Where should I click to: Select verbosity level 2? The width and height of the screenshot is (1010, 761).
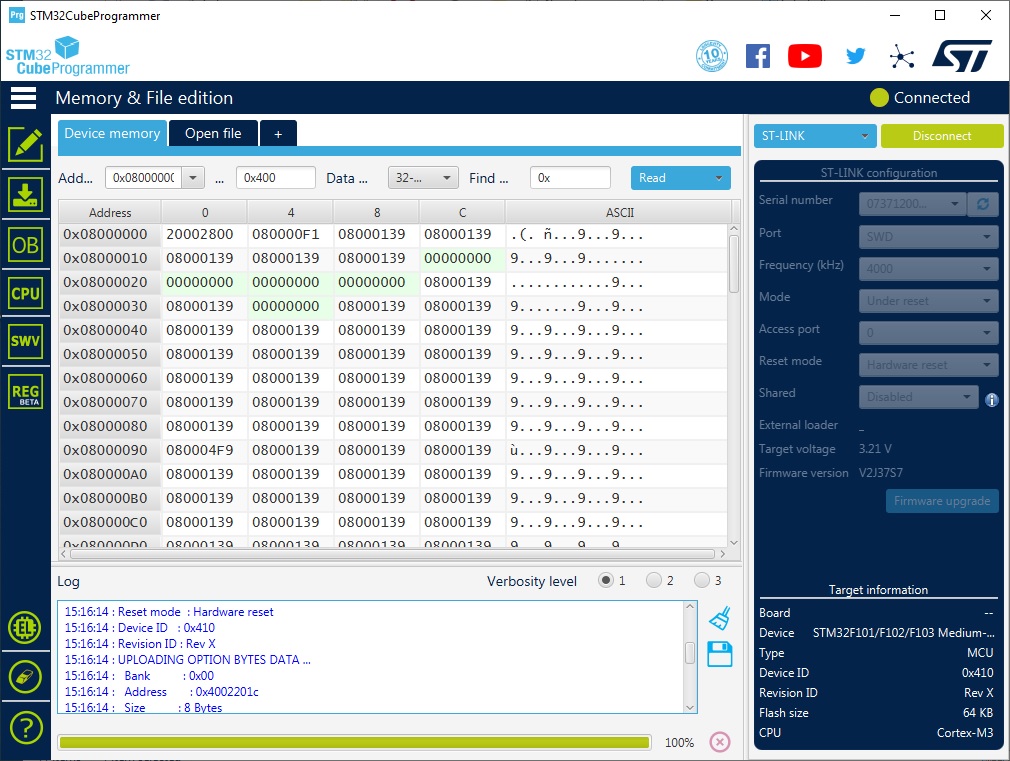(654, 581)
